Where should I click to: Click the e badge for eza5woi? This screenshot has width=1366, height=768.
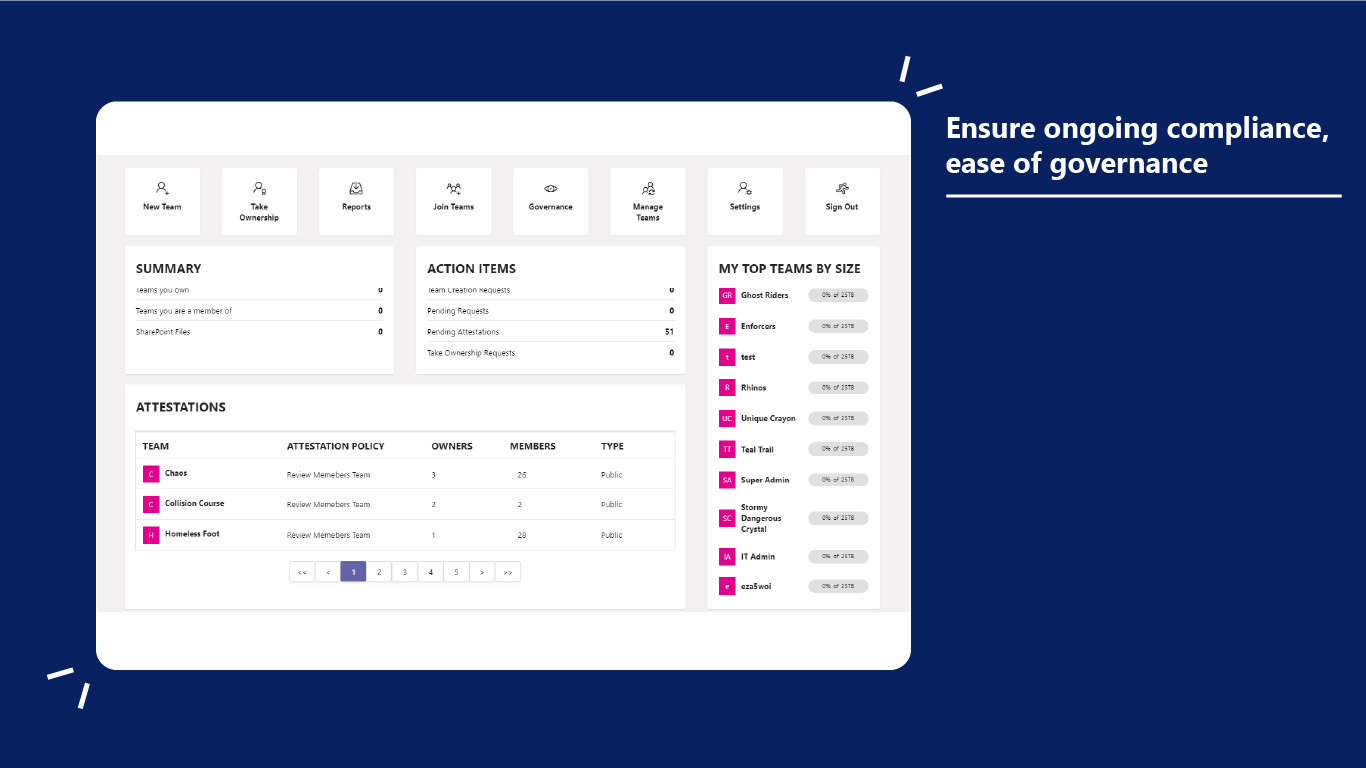[727, 586]
